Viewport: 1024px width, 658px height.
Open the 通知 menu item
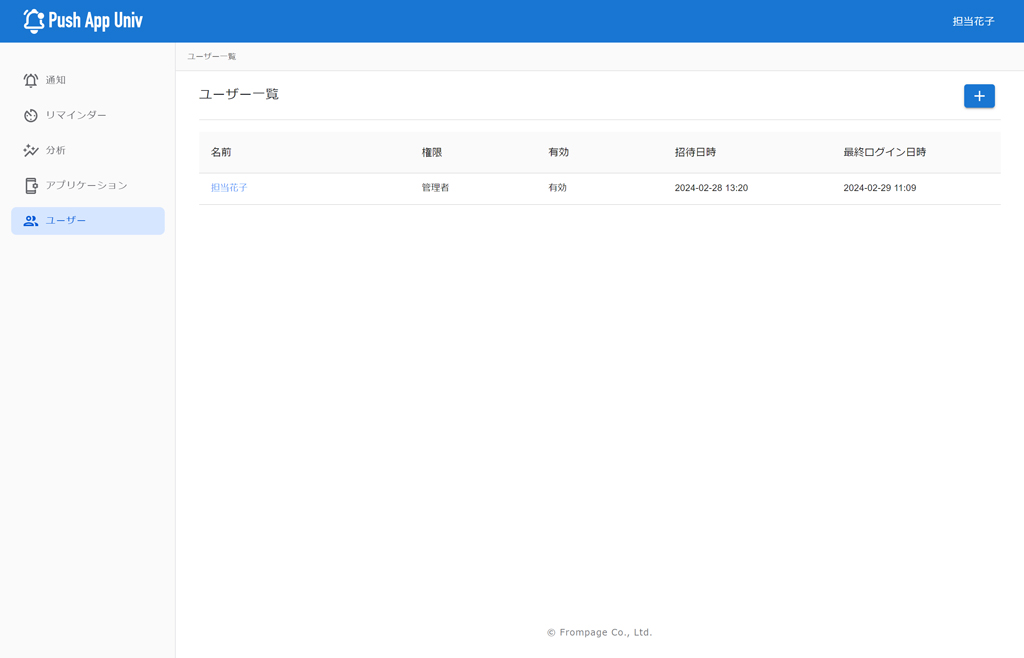(88, 80)
